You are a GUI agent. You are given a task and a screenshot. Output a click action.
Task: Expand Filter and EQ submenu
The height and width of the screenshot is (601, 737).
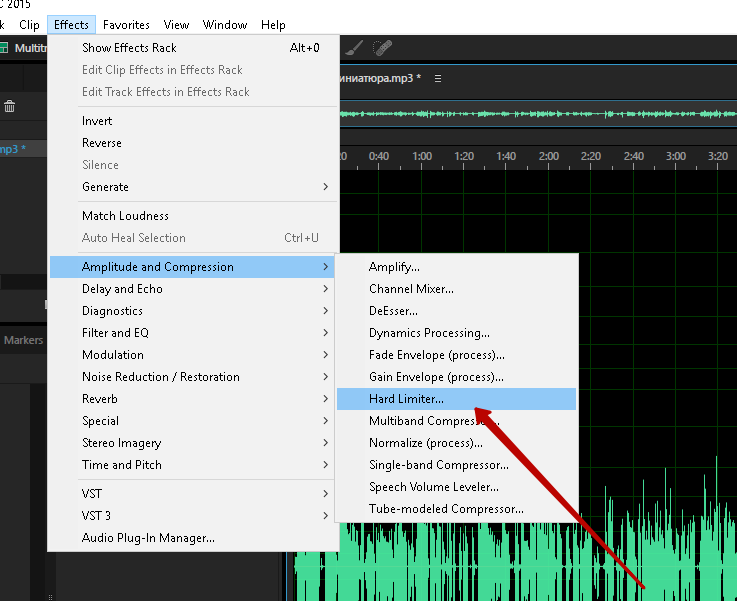(x=192, y=333)
